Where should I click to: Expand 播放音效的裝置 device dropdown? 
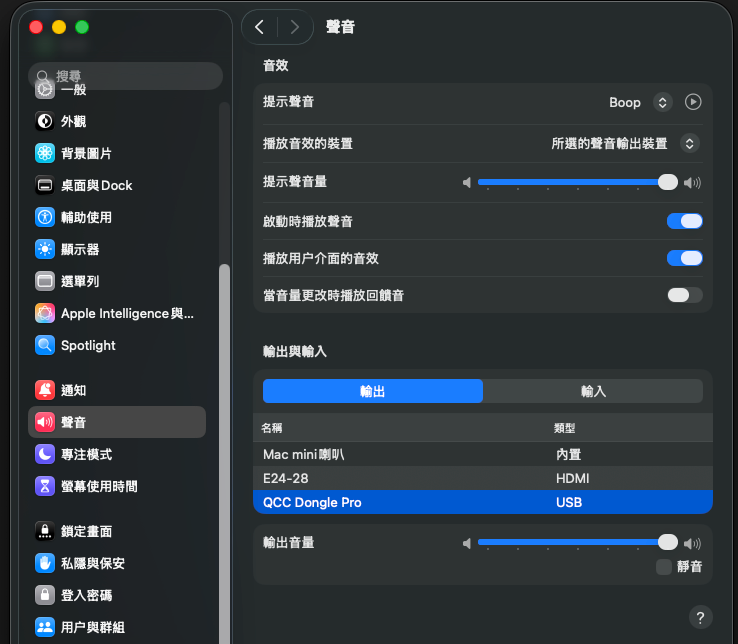689,143
